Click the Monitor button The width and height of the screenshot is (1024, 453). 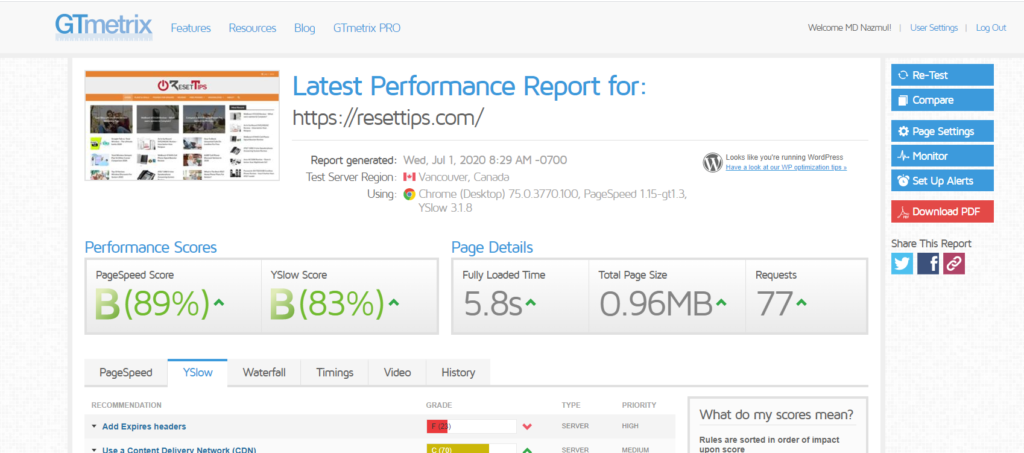[x=942, y=156]
